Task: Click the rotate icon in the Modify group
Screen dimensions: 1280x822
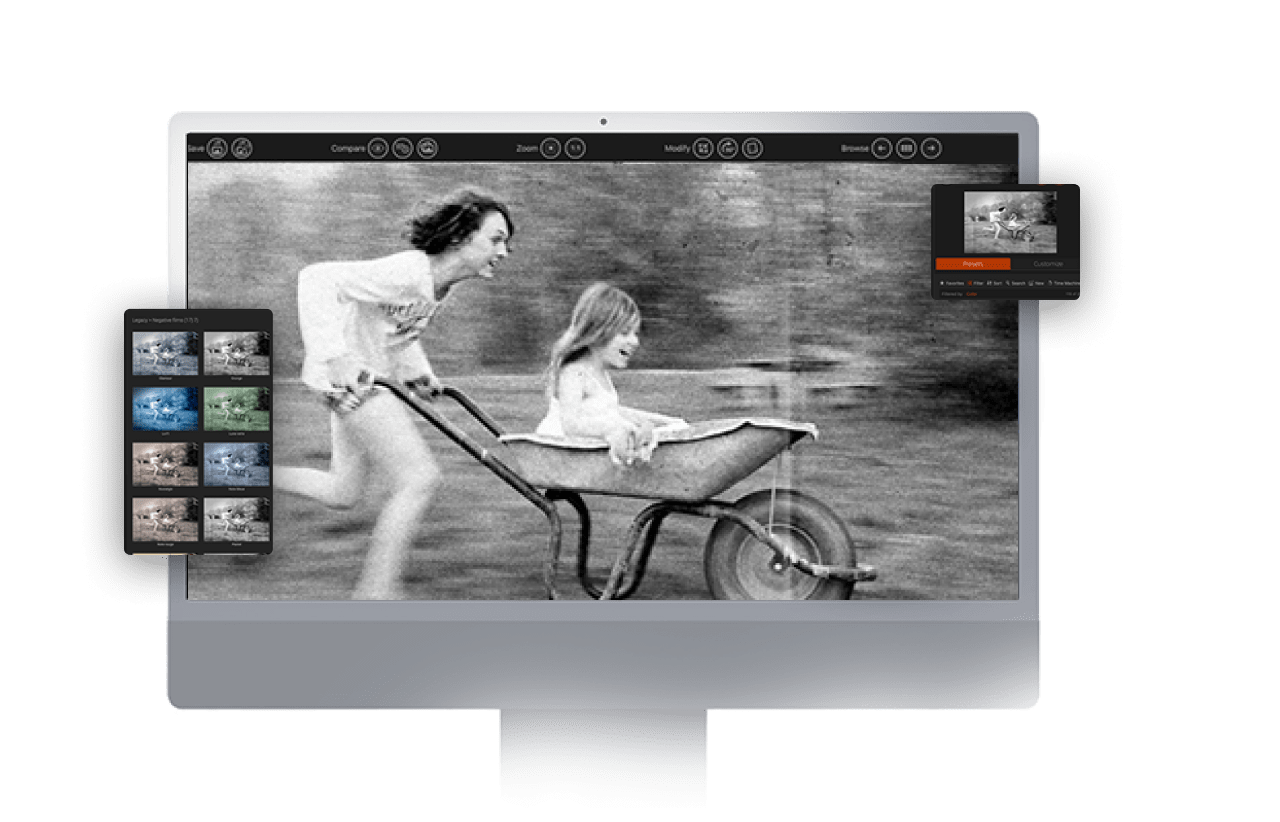Action: [728, 148]
